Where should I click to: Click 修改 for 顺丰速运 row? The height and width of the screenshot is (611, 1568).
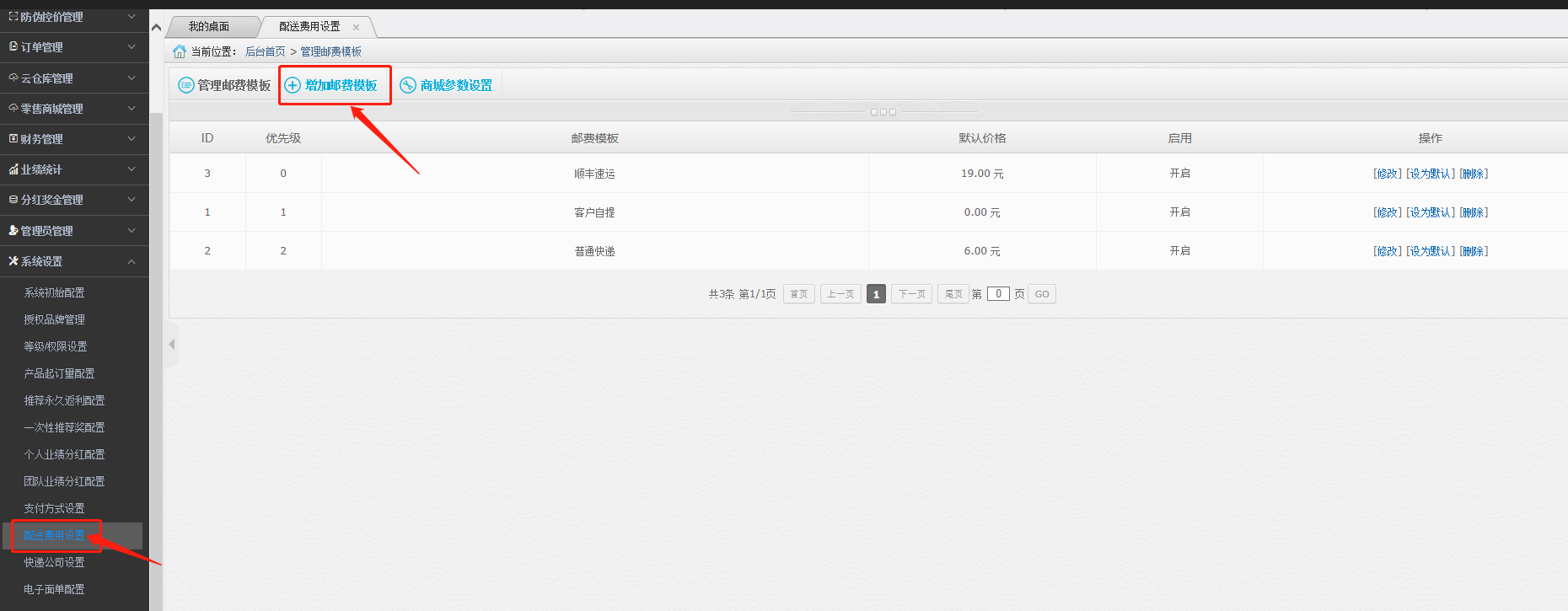[x=1388, y=174]
